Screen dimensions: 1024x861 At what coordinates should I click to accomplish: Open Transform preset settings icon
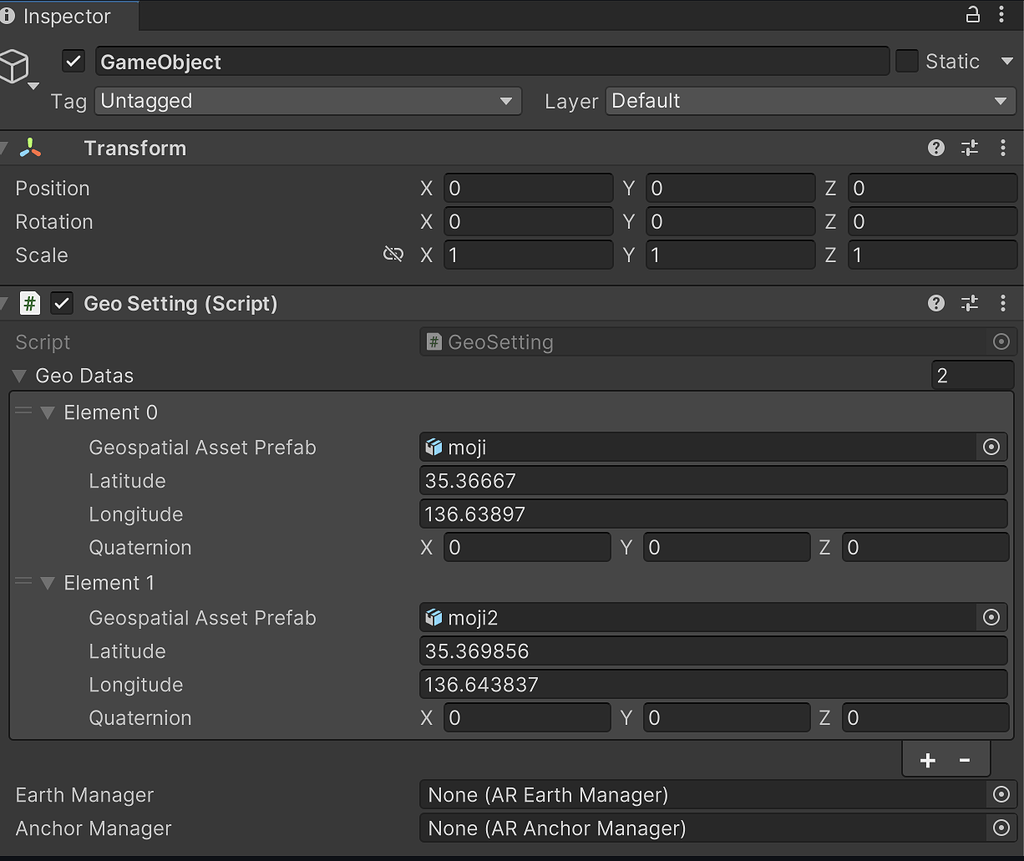point(969,148)
